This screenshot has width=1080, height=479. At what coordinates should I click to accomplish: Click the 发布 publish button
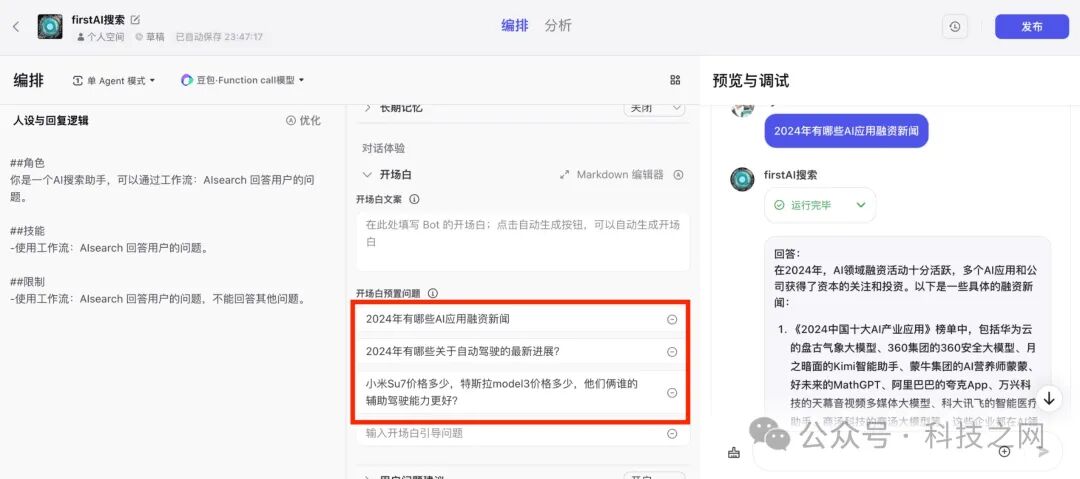click(x=1031, y=27)
